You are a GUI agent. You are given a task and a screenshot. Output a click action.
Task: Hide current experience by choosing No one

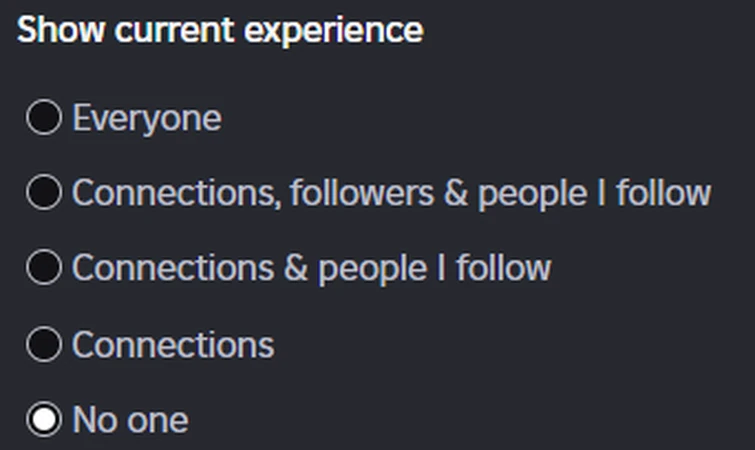(x=44, y=419)
